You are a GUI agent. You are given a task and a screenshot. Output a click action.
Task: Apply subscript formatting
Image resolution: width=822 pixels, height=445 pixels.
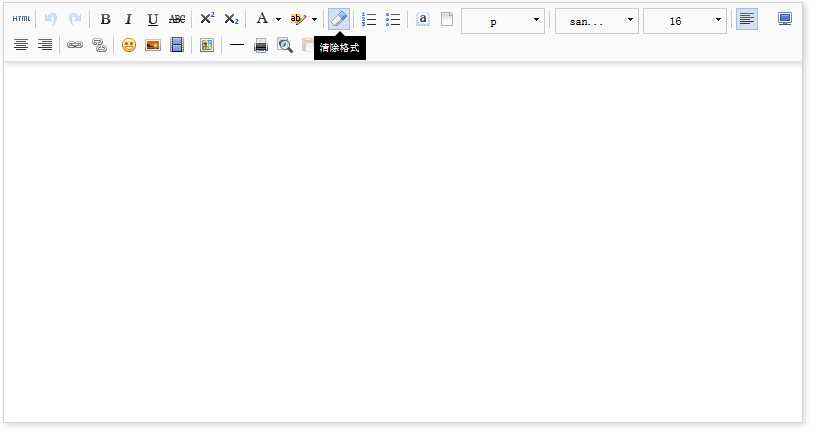231,19
